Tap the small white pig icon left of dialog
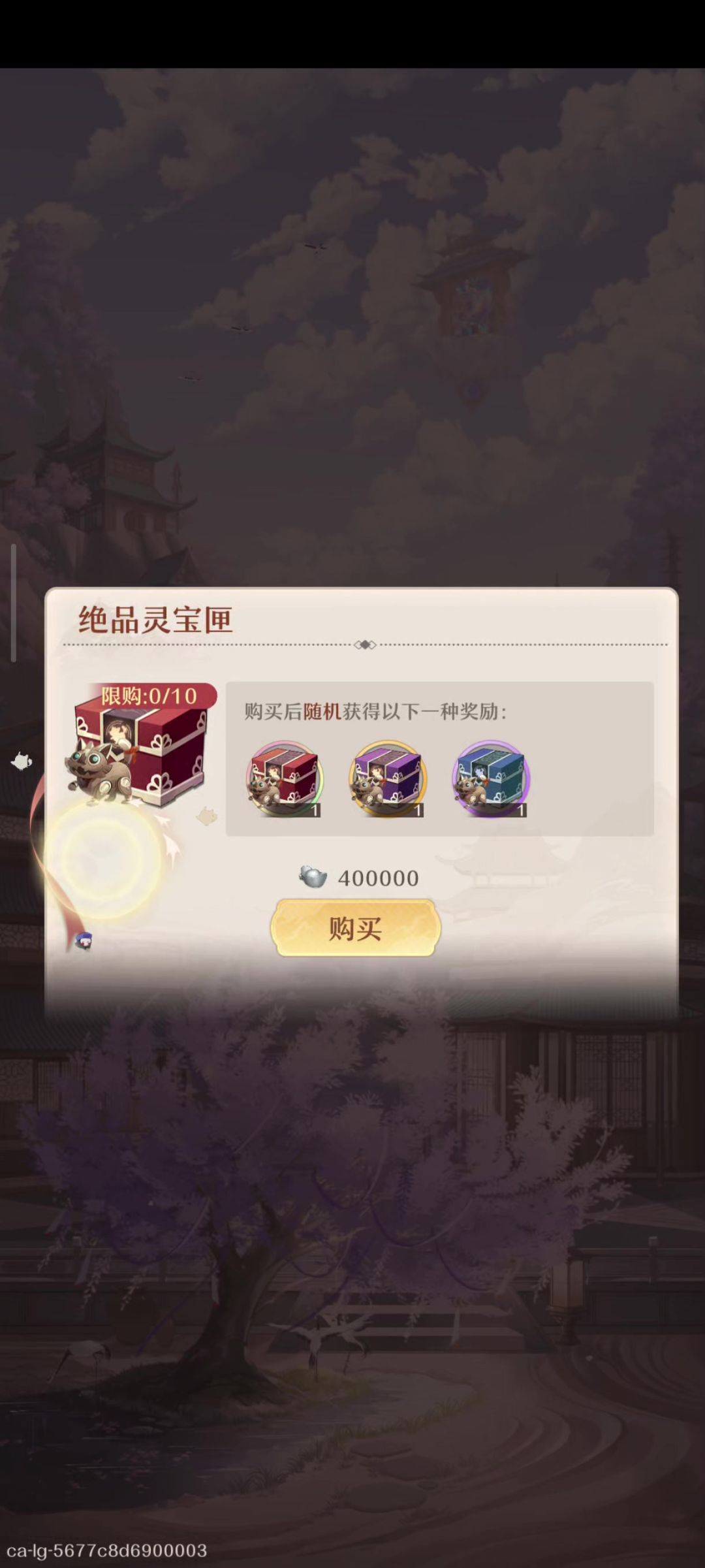This screenshot has width=705, height=1568. coord(22,761)
